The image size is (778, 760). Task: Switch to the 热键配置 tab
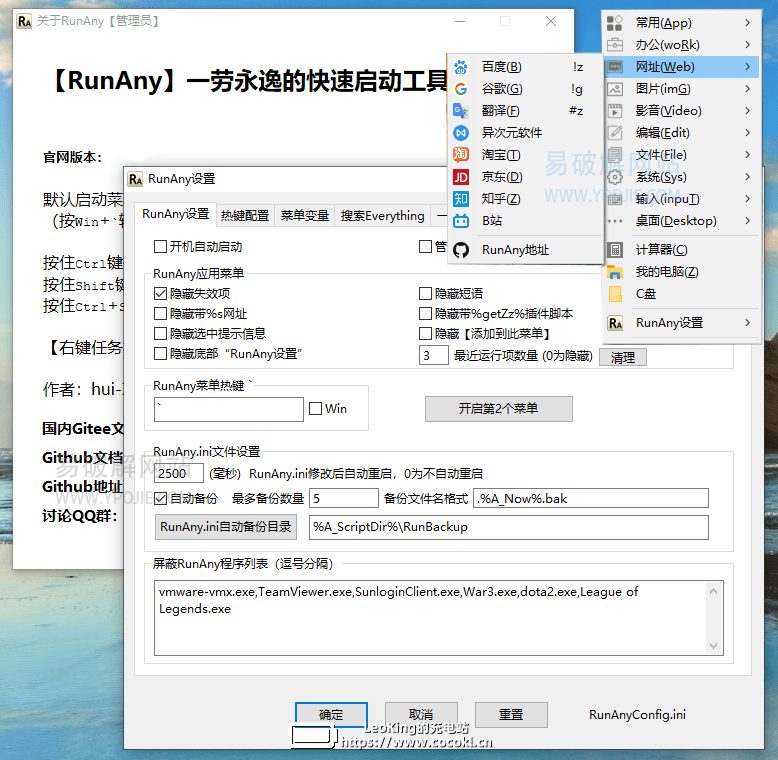click(245, 216)
